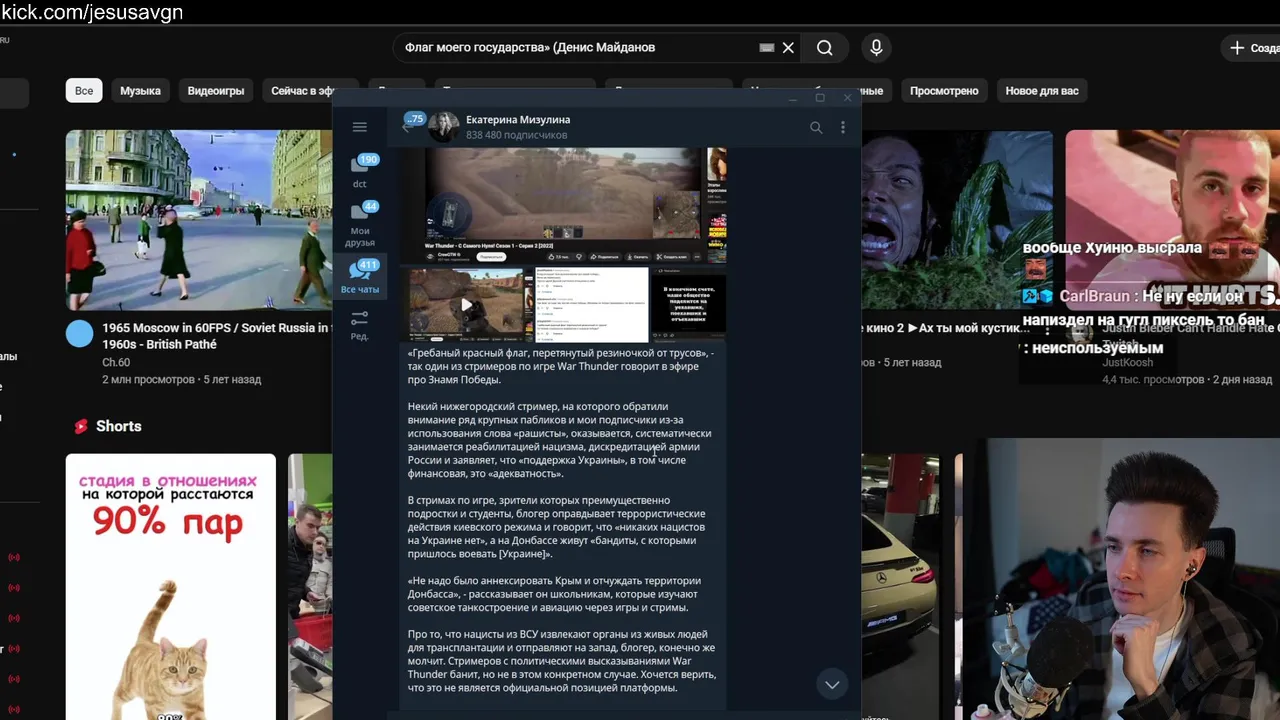Image resolution: width=1280 pixels, height=720 pixels.
Task: Select the Музыка filter chip
Action: [x=140, y=91]
